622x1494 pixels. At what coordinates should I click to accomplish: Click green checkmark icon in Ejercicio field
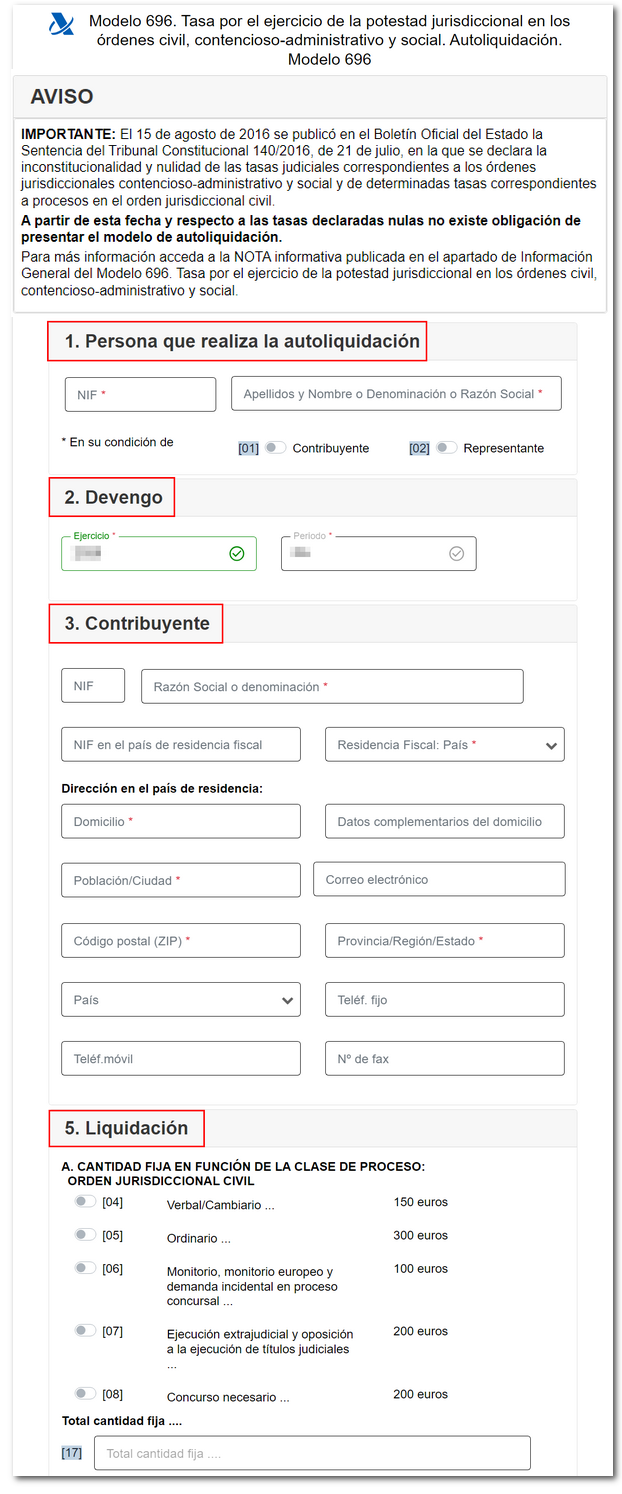[237, 553]
